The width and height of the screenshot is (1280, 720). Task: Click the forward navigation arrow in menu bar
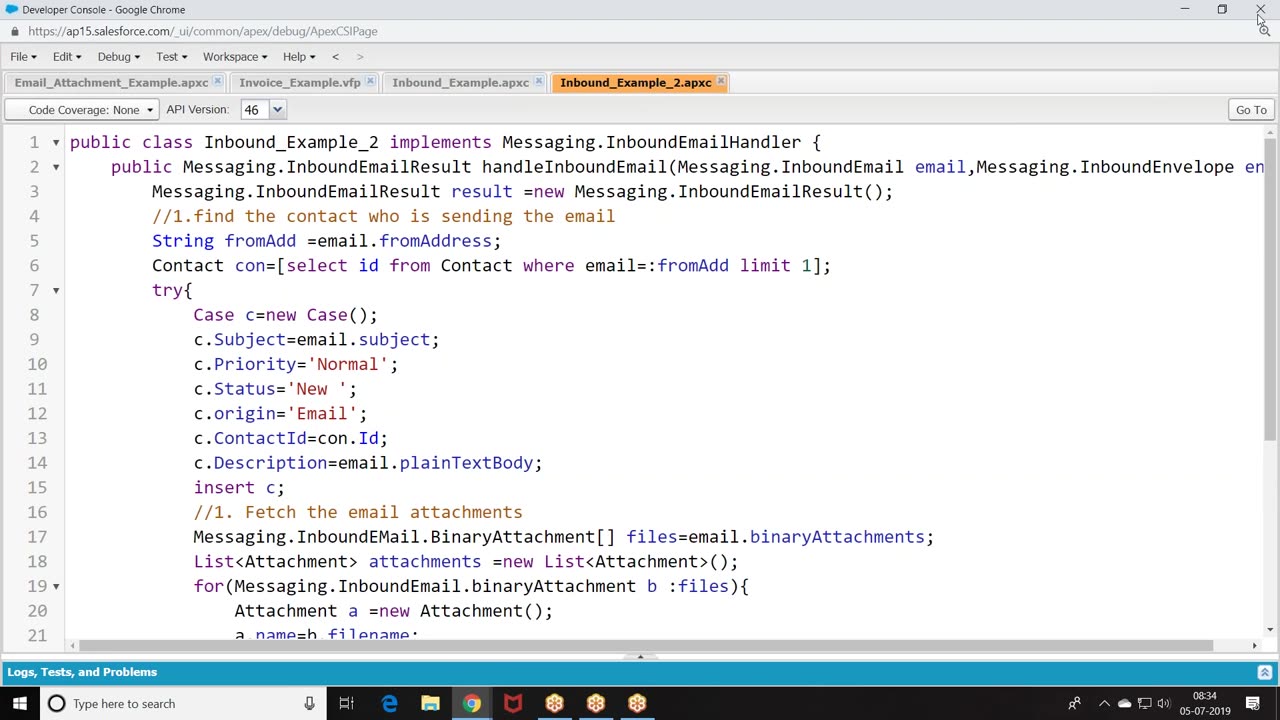(x=360, y=57)
